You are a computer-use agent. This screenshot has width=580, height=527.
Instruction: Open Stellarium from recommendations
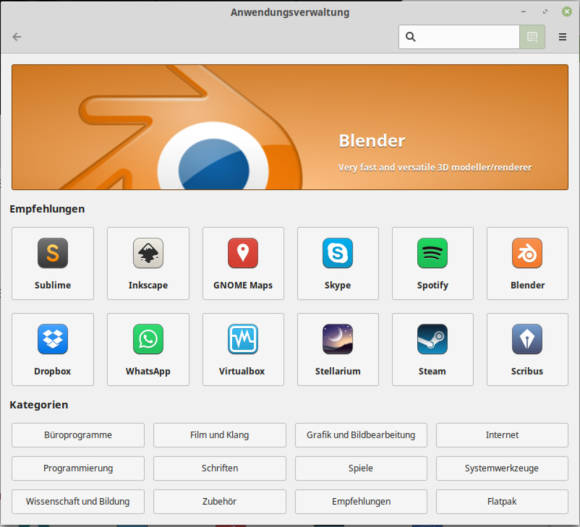point(338,349)
